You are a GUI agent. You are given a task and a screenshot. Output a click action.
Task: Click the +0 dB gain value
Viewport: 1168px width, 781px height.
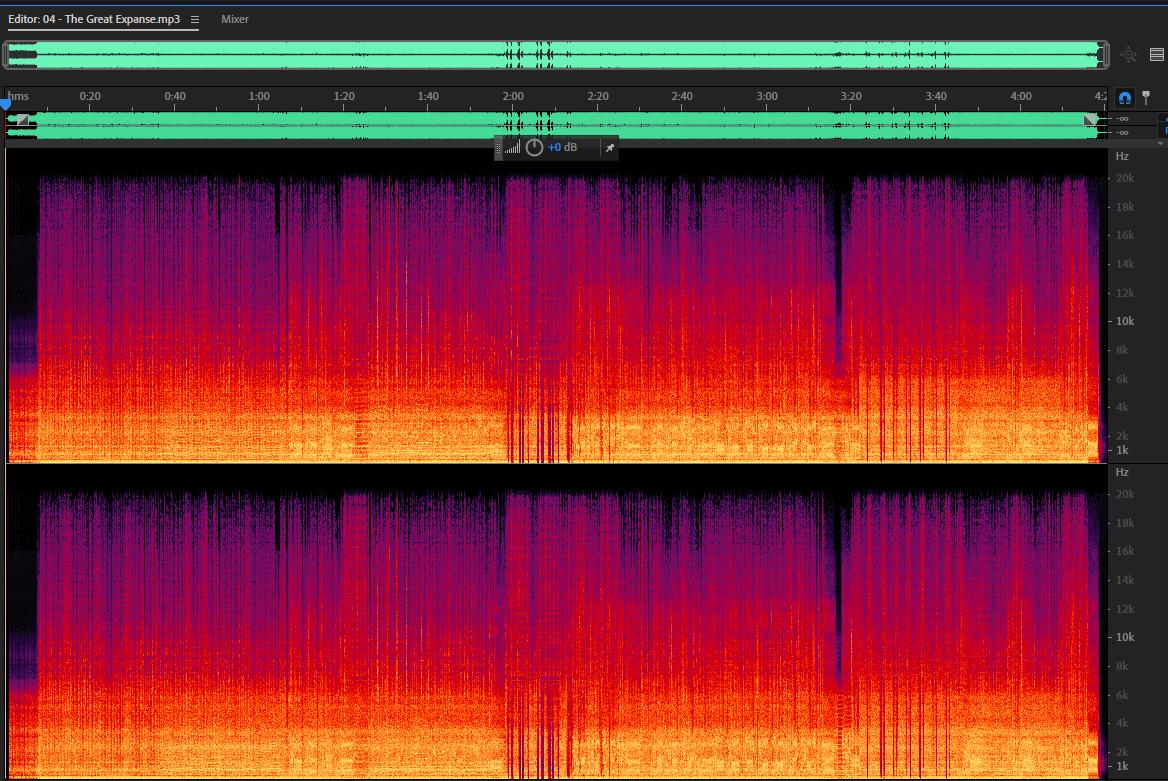[562, 148]
